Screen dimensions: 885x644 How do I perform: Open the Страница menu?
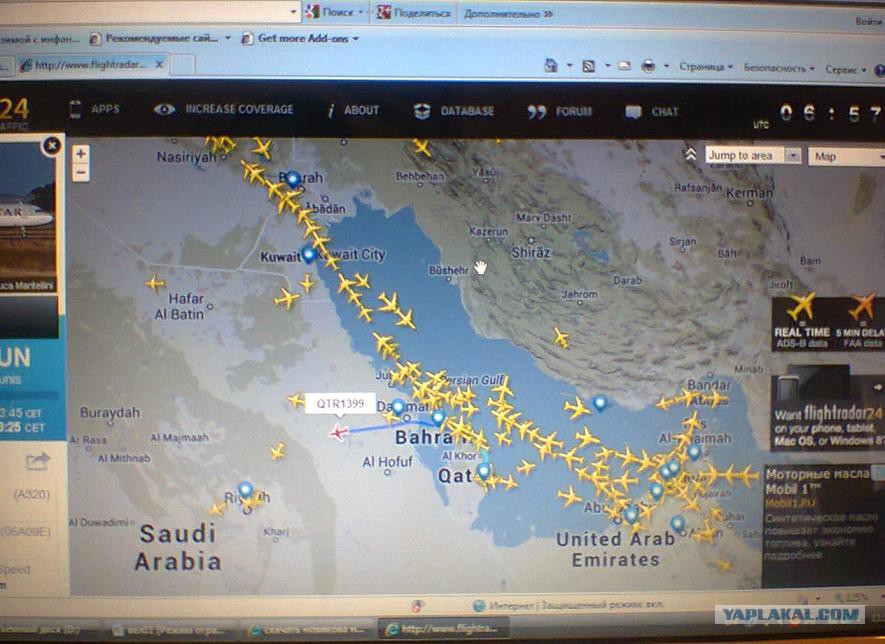(706, 67)
